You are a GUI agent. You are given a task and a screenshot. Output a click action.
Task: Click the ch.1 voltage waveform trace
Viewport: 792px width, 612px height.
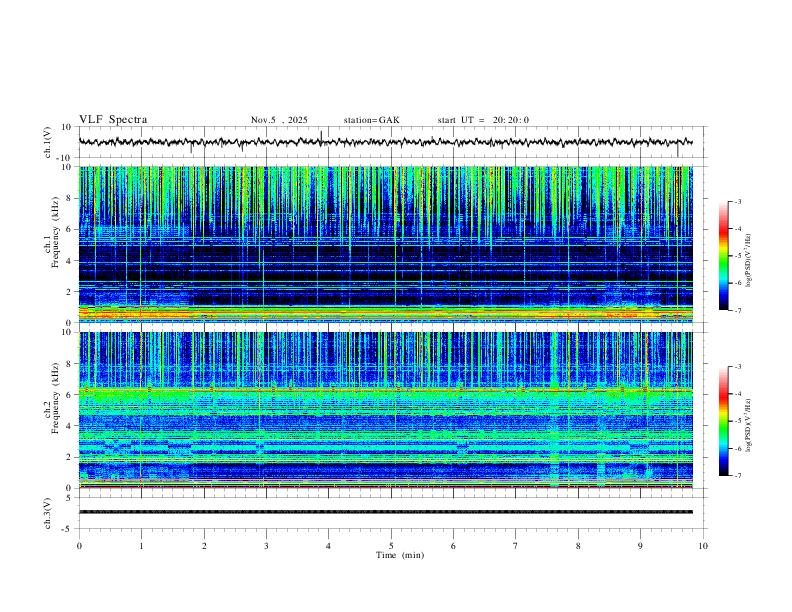(x=385, y=142)
